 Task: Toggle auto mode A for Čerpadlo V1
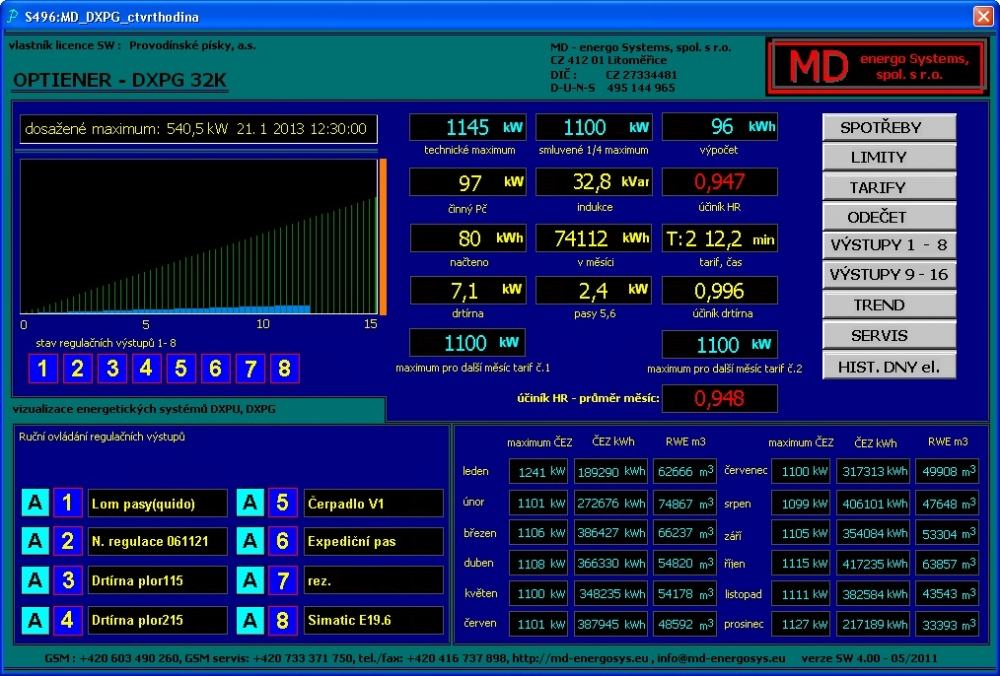[250, 503]
